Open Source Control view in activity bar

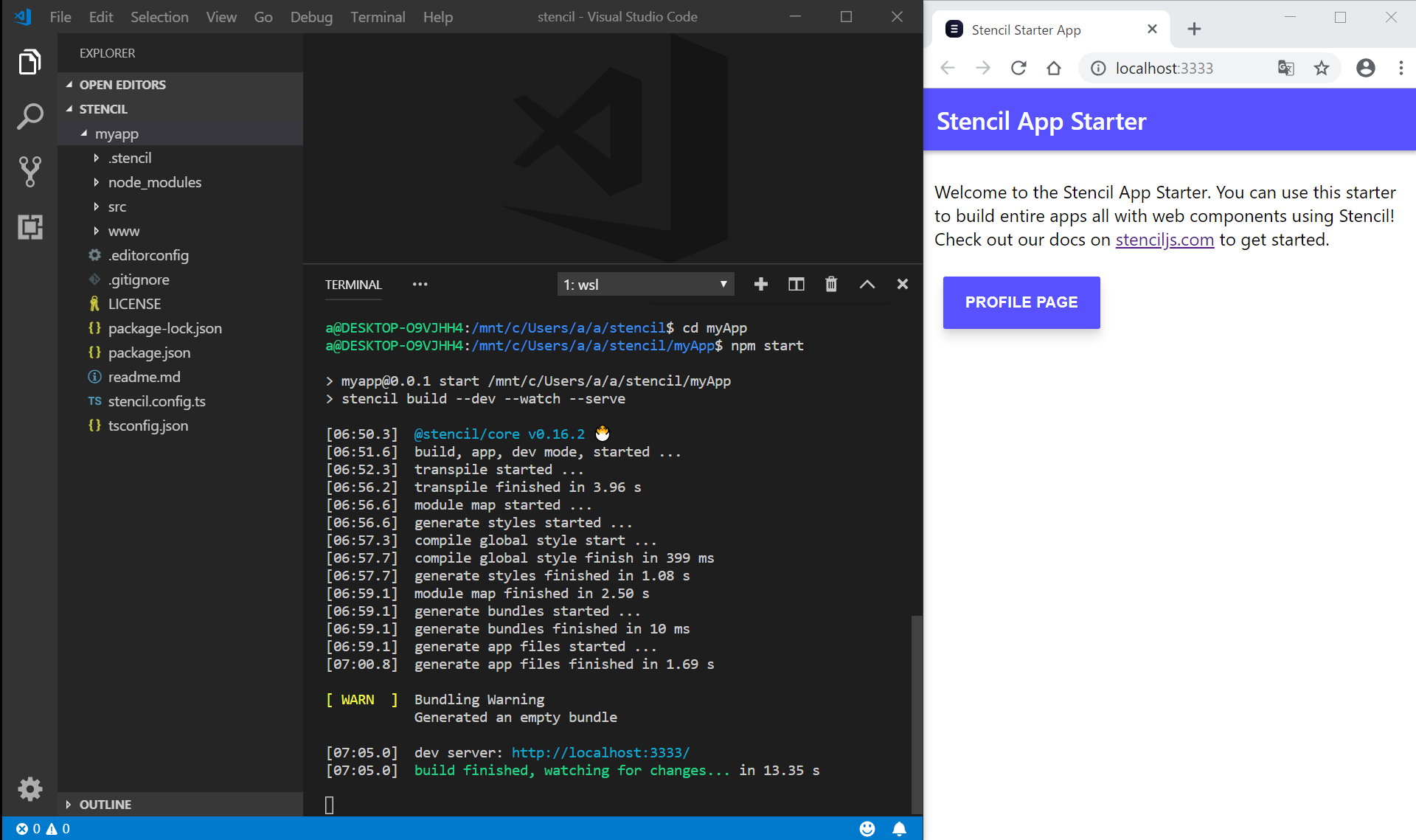coord(29,171)
